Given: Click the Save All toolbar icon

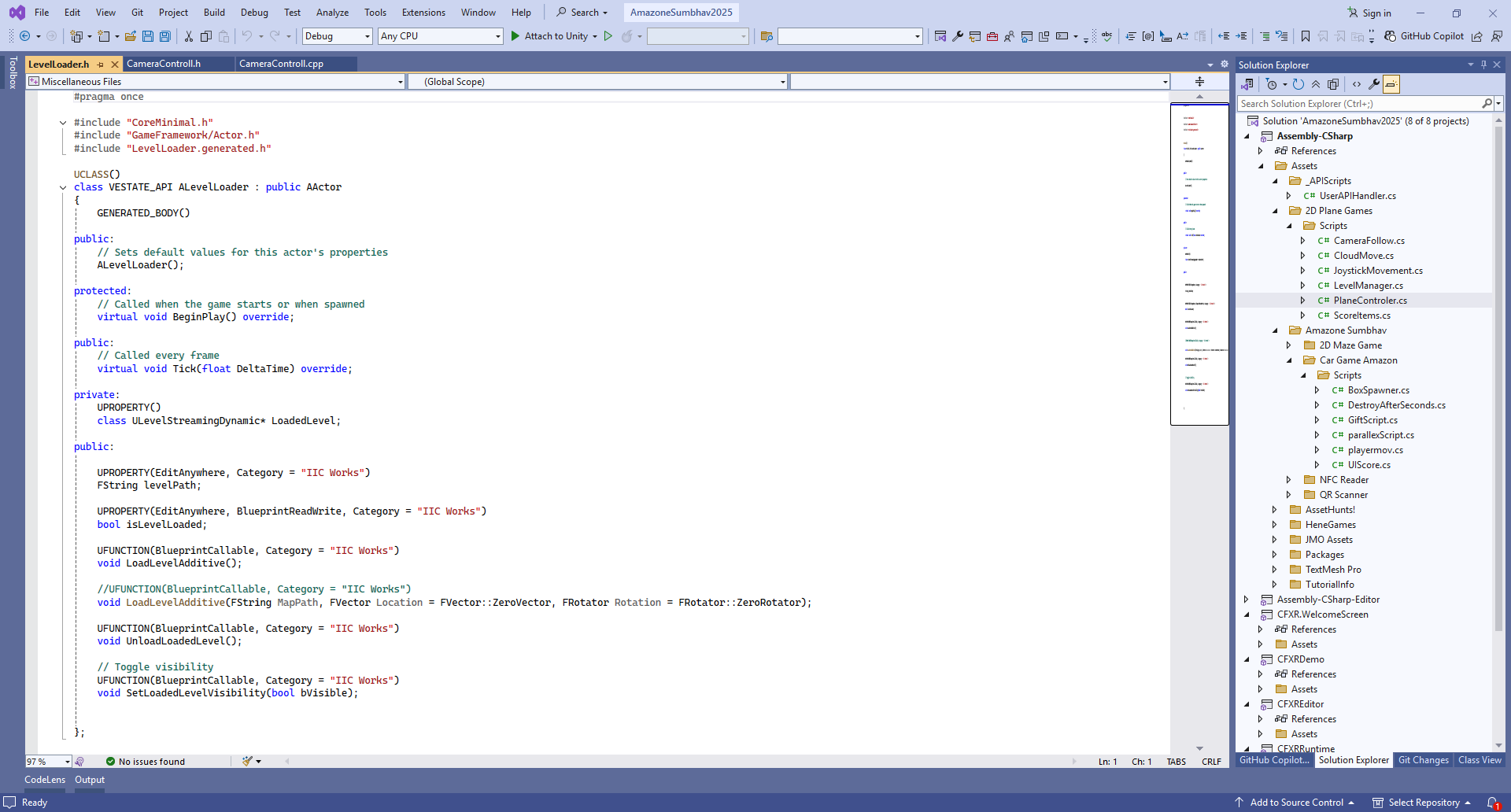Looking at the screenshot, I should (165, 36).
